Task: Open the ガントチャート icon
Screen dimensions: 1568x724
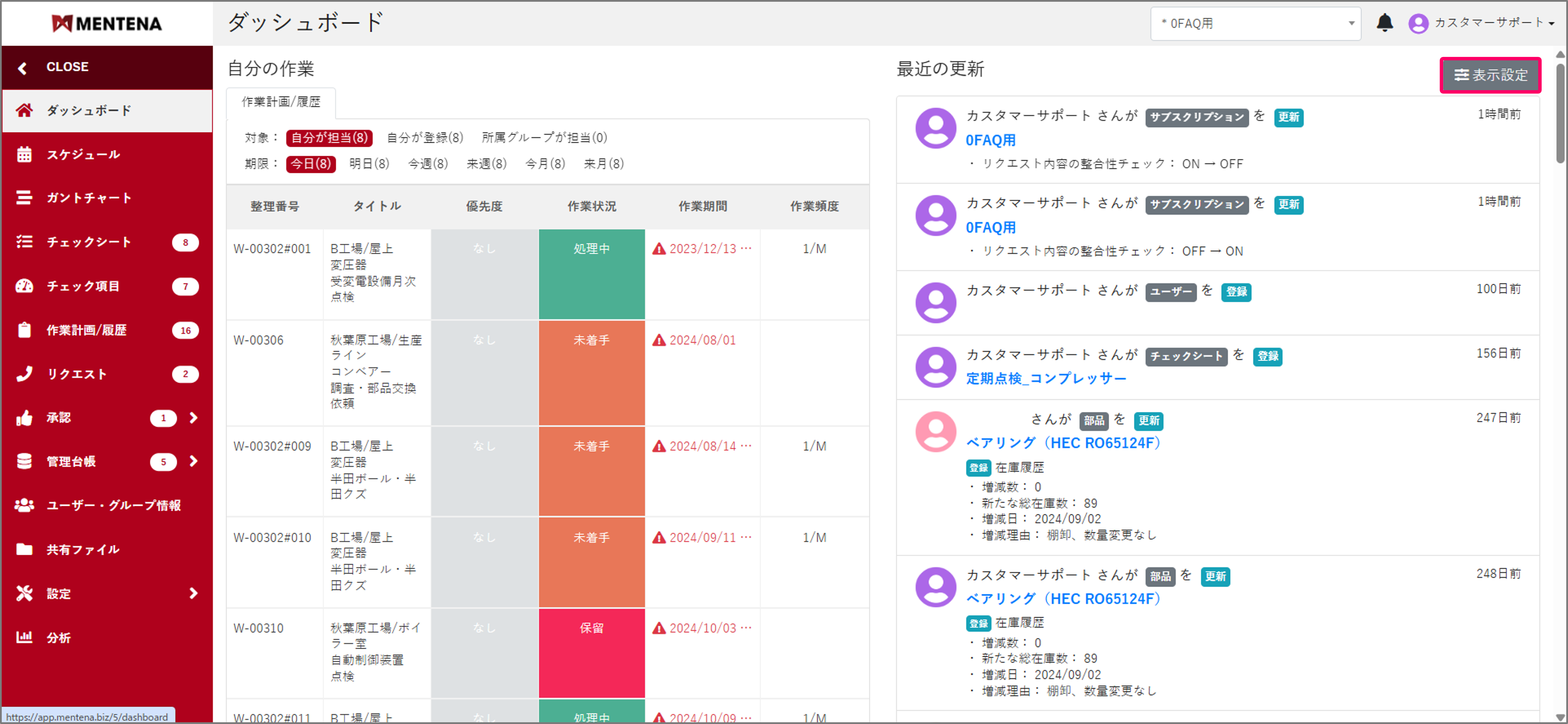Action: (x=24, y=197)
